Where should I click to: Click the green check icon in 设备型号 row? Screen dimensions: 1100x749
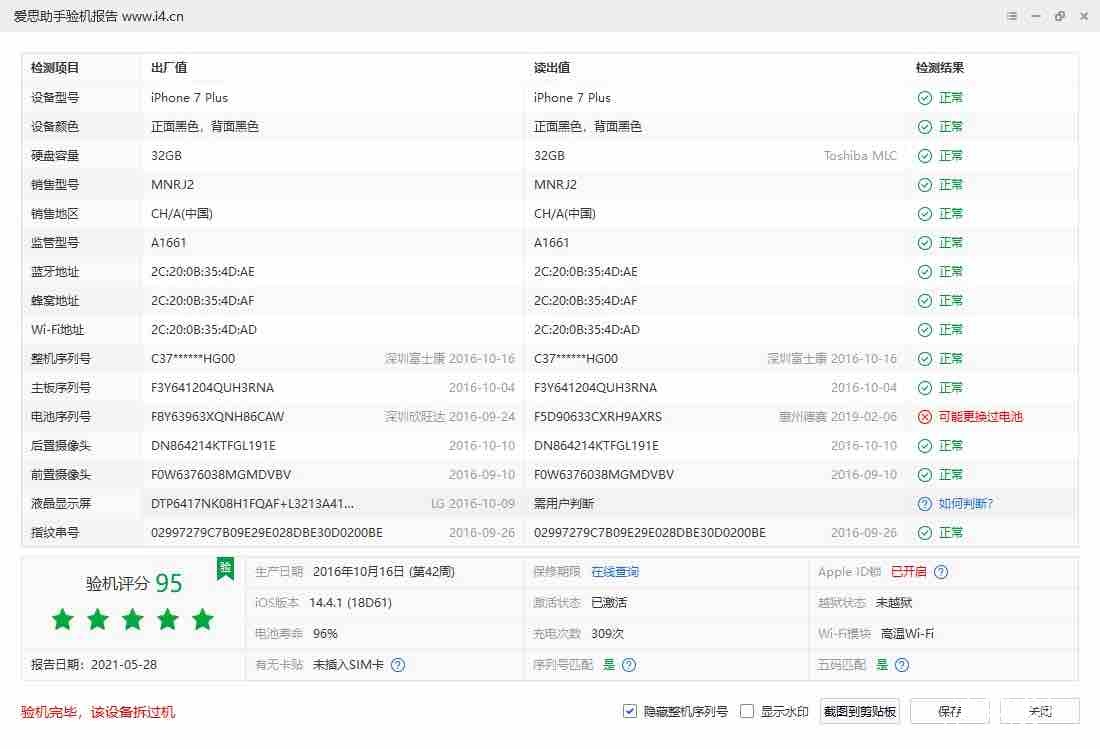(925, 97)
